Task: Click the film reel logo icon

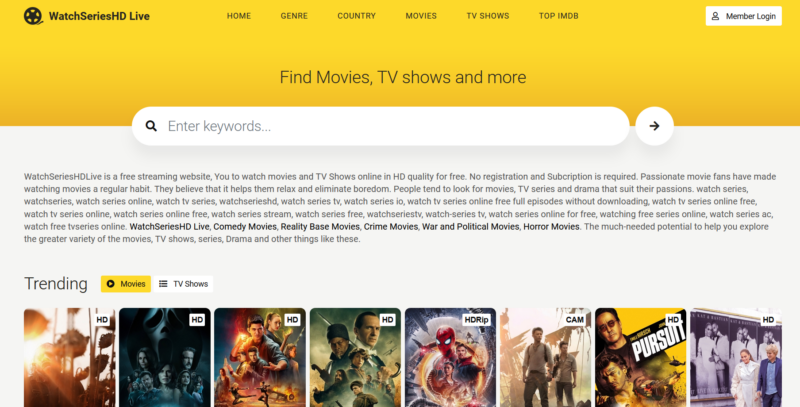Action: point(33,16)
